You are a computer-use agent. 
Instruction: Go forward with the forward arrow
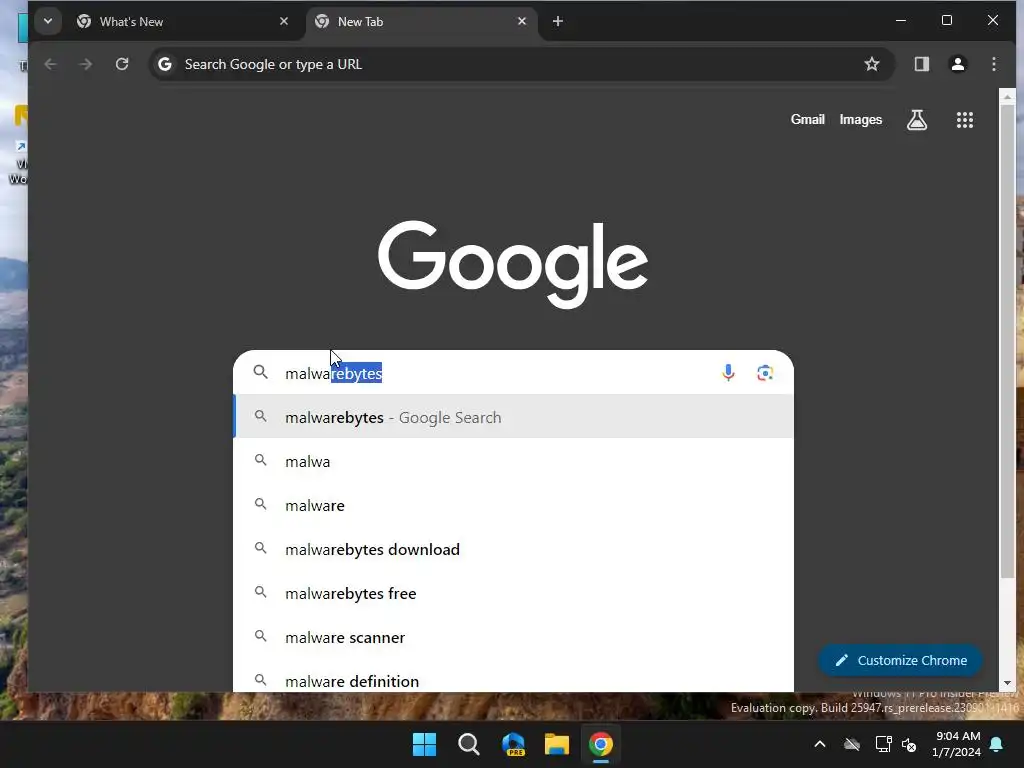coord(86,64)
